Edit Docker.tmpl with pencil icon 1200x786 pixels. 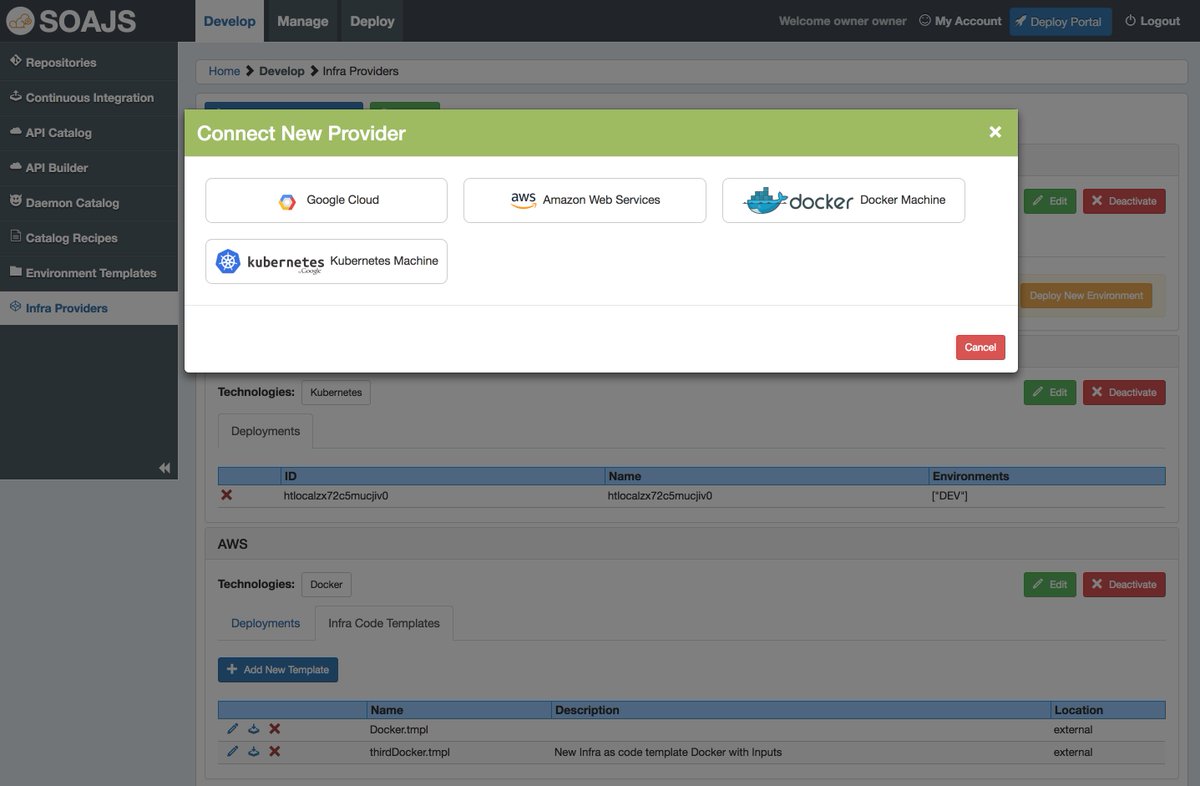233,729
